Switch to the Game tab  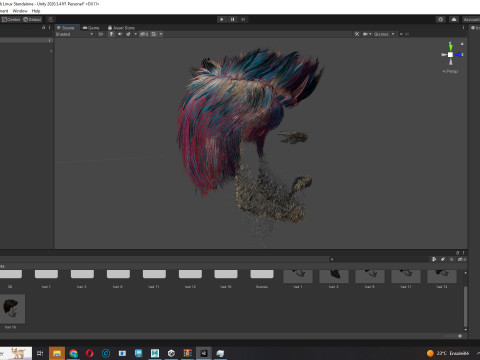(x=91, y=28)
